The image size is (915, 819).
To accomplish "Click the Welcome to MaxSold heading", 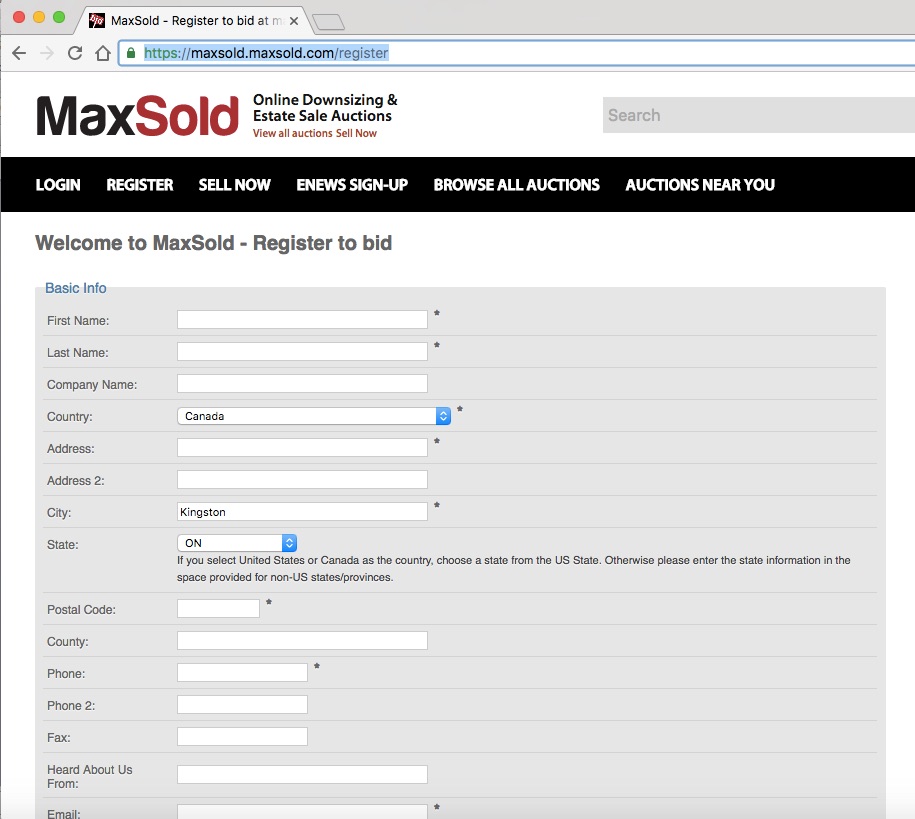I will coord(214,243).
